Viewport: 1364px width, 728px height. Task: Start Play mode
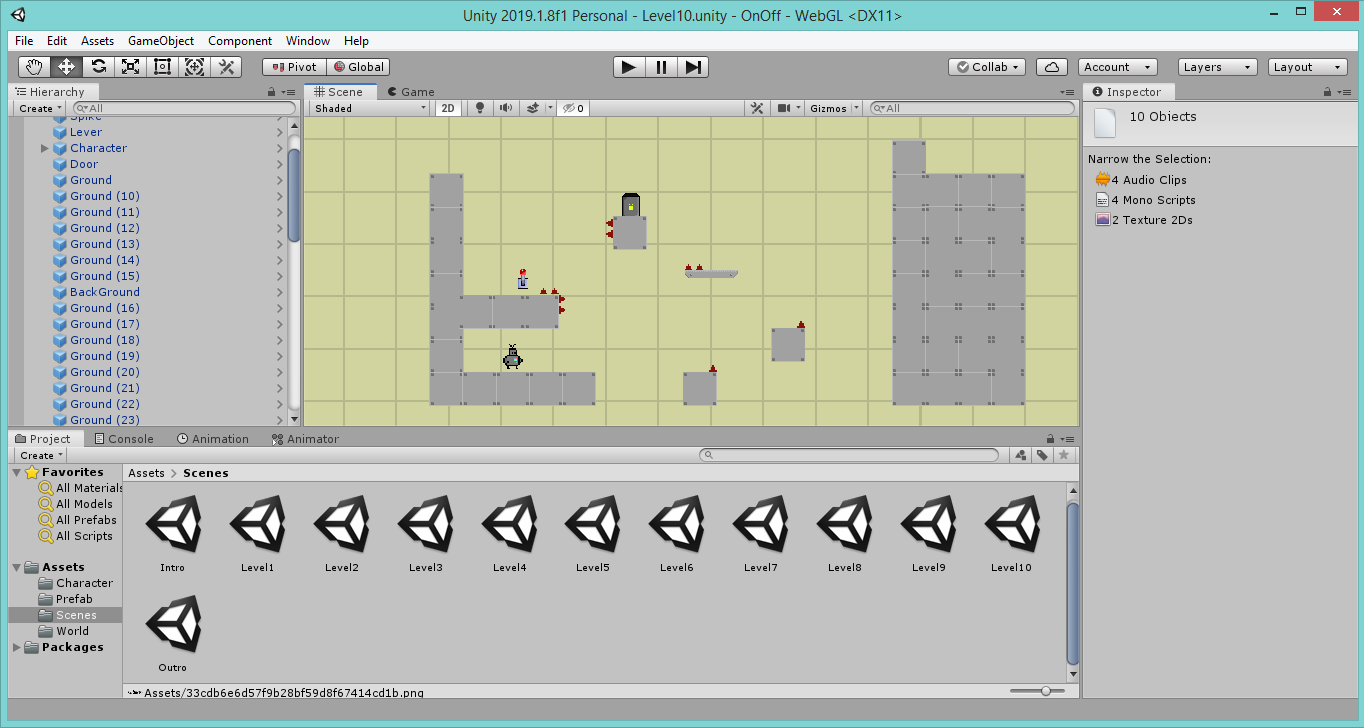(629, 67)
